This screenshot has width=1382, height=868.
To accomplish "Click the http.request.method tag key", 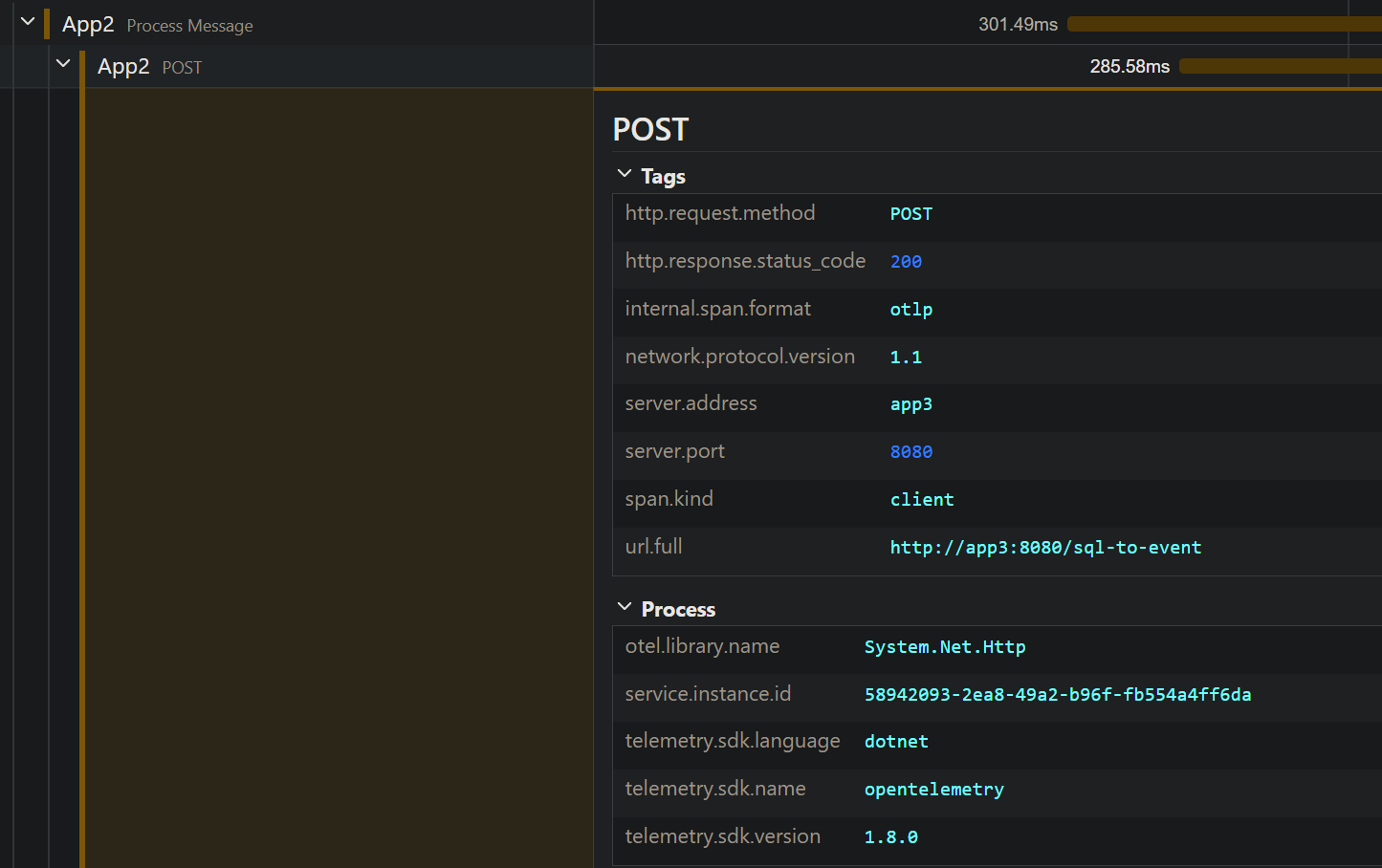I will click(720, 213).
